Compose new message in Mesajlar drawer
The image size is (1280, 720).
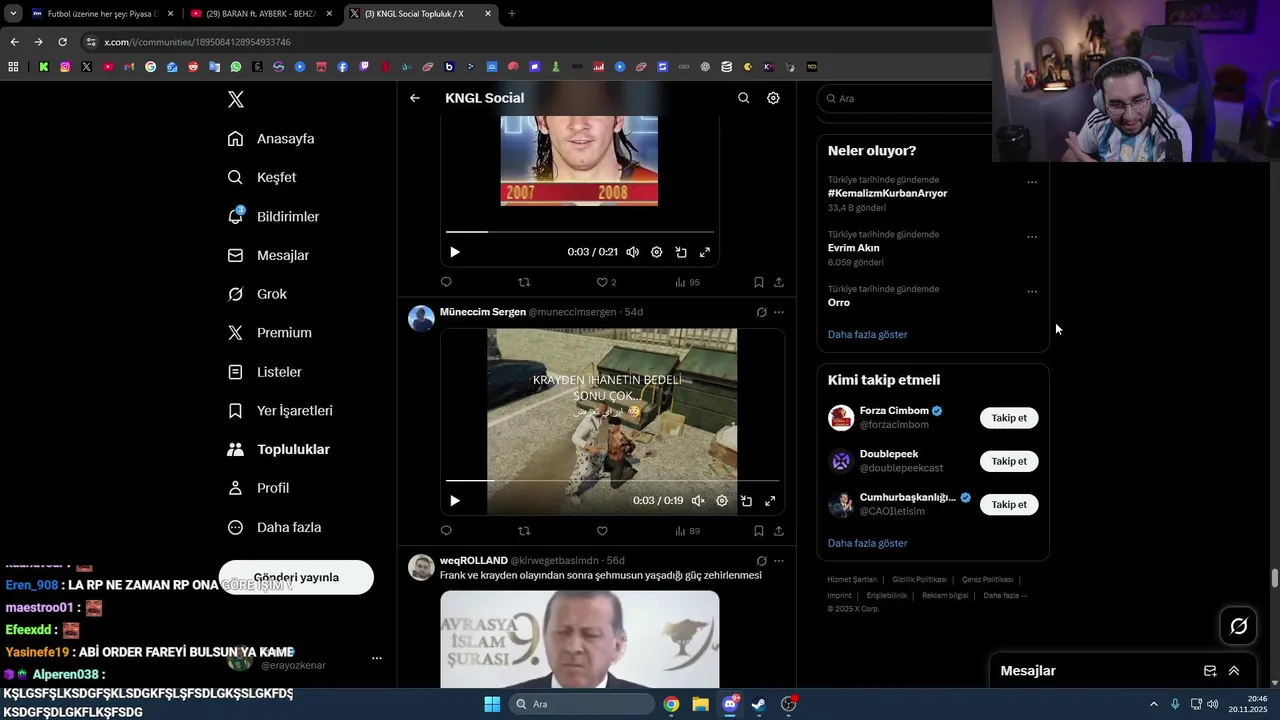point(1210,671)
